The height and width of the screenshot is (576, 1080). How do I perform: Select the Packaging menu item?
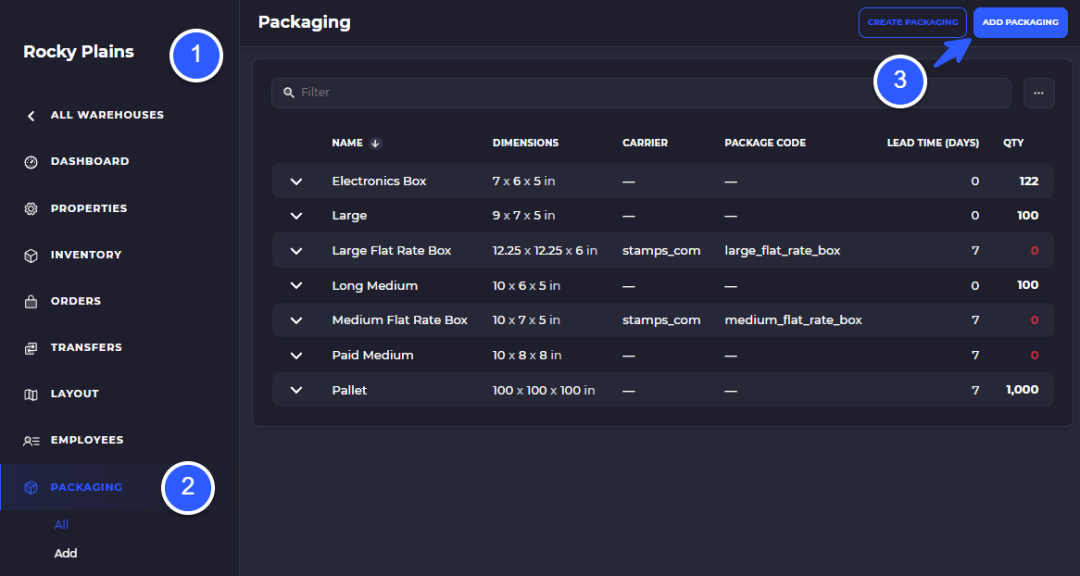click(x=86, y=487)
